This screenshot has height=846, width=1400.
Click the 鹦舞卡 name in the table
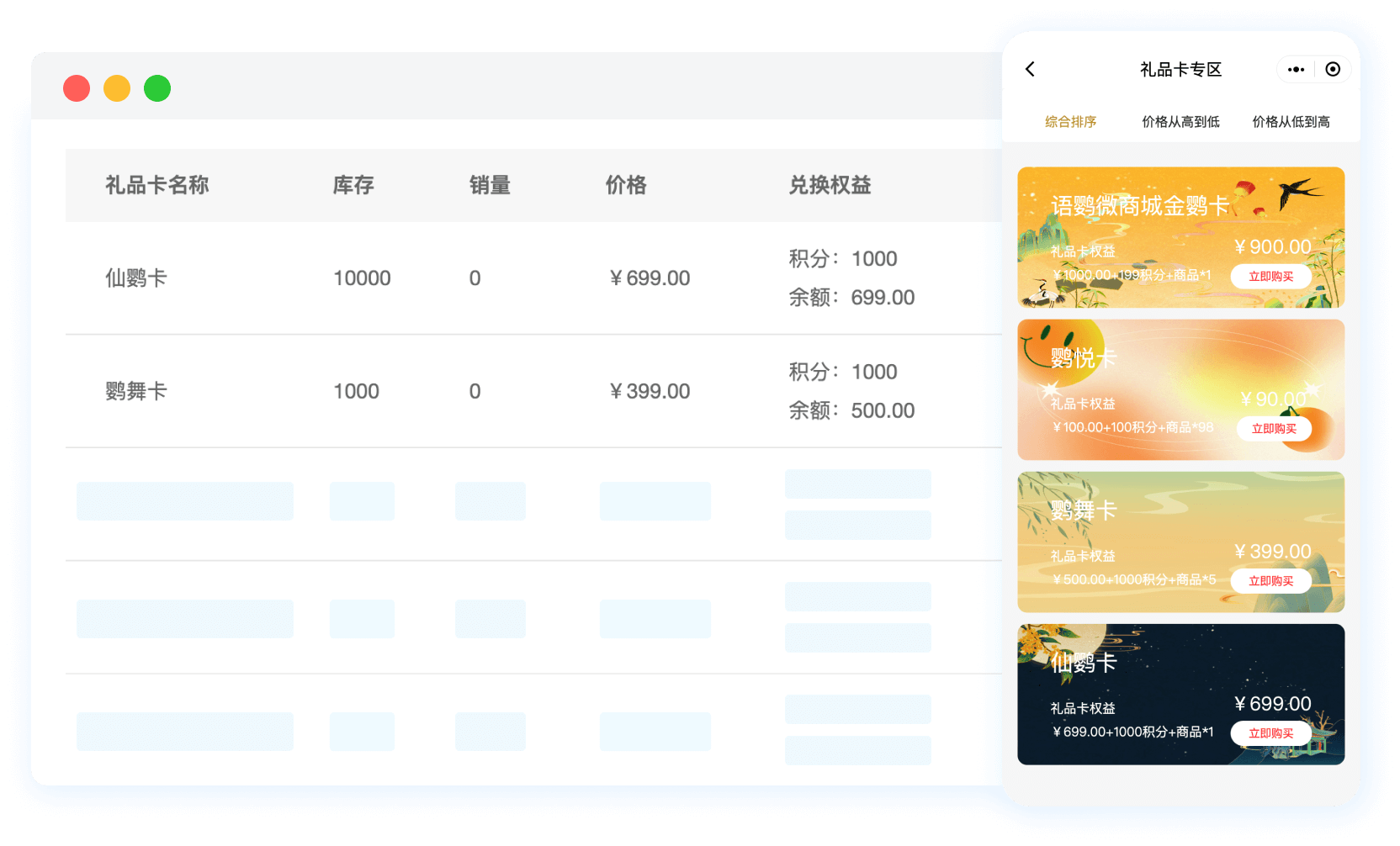point(136,391)
